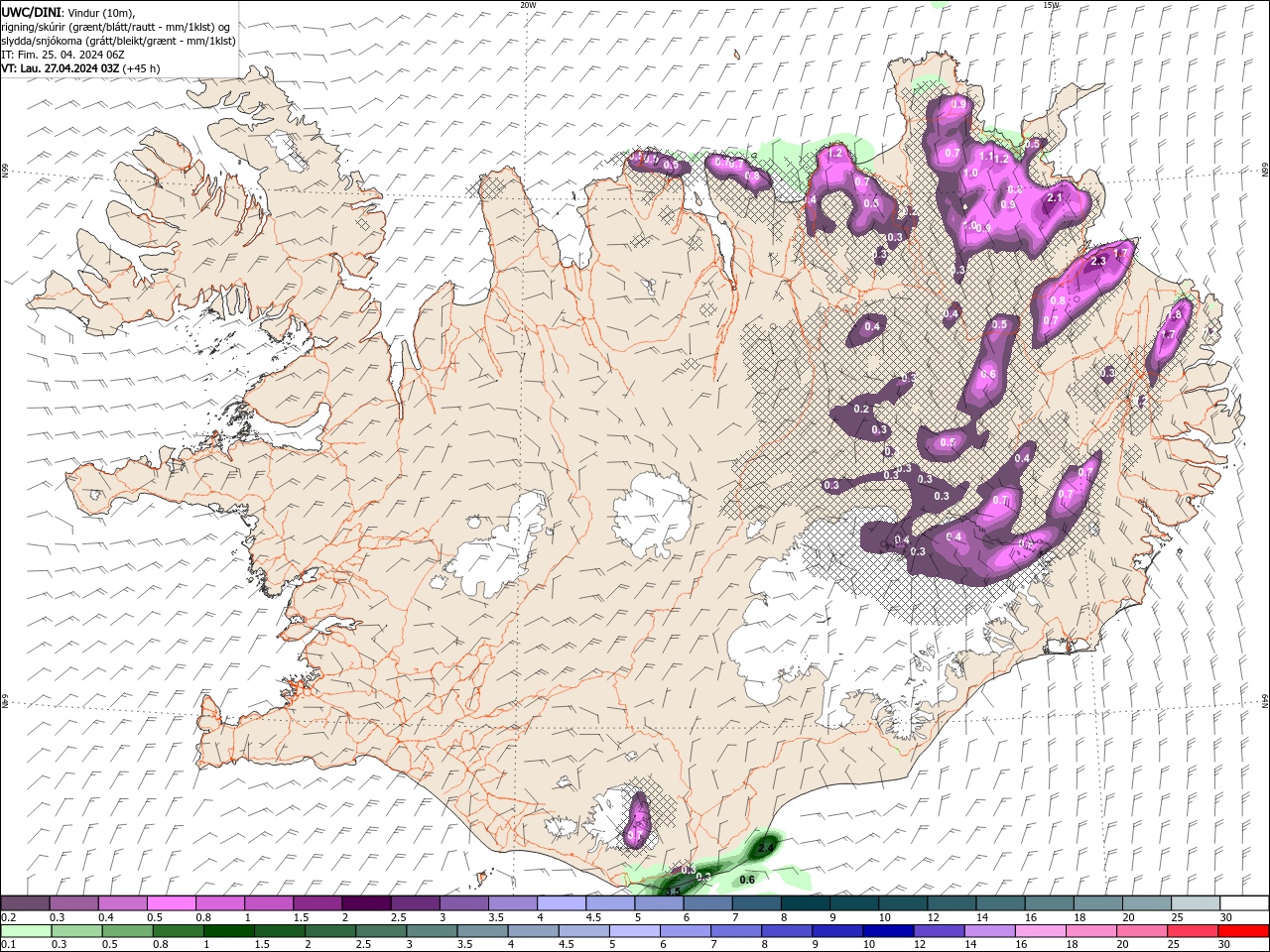Click the 15W longitude label
This screenshot has width=1270, height=952.
coord(1051,4)
